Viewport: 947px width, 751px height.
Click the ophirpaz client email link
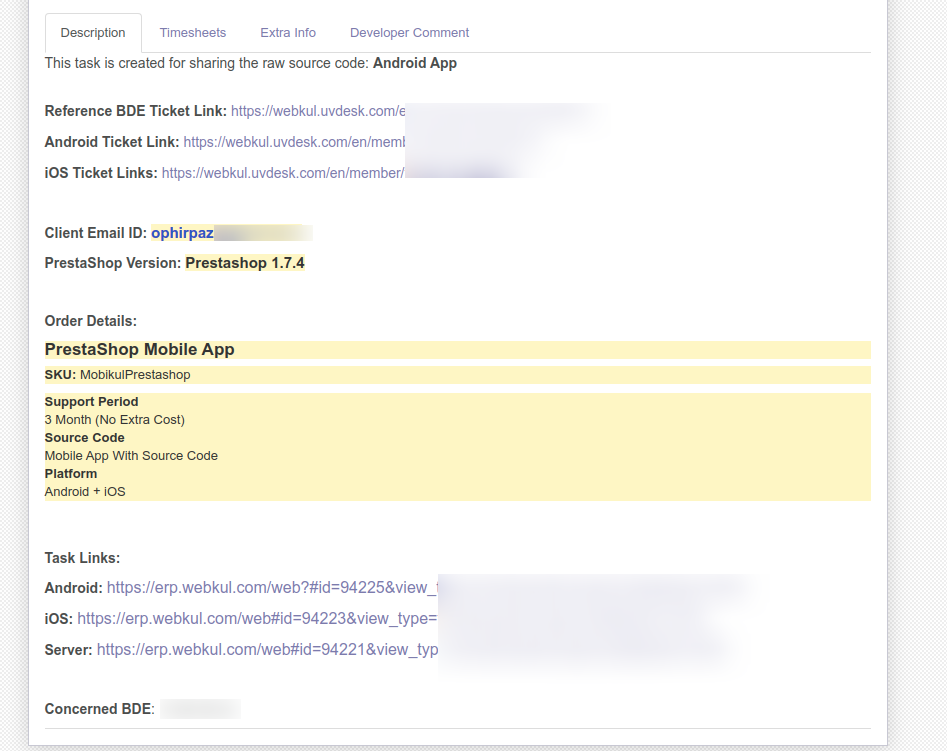182,233
